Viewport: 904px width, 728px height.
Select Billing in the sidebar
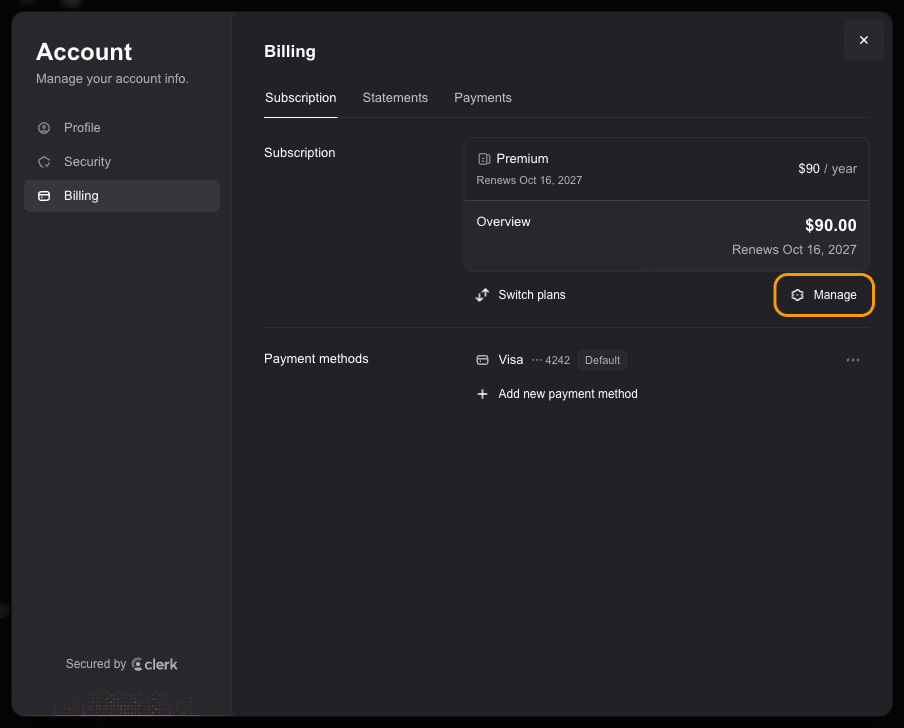[x=122, y=195]
